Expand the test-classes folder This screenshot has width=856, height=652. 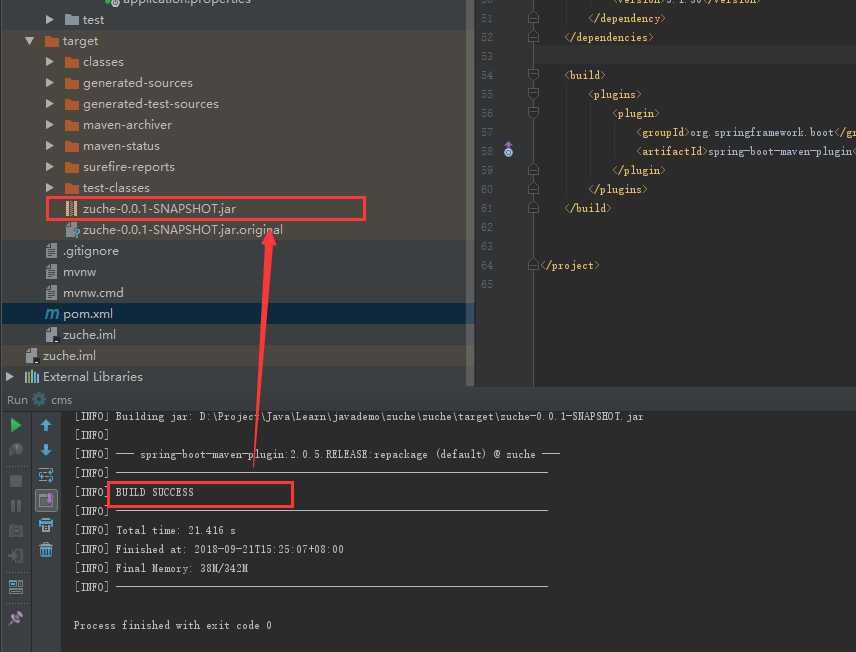(50, 188)
